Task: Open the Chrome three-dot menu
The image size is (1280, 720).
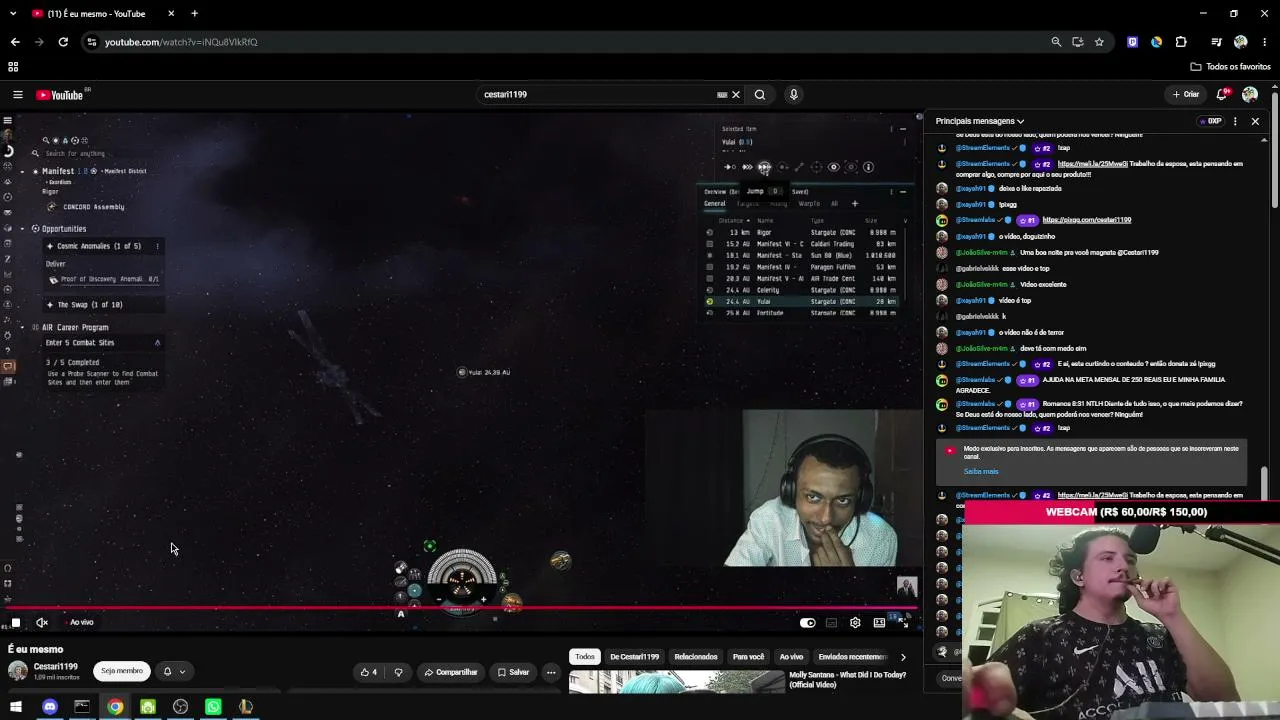Action: pos(1265,42)
